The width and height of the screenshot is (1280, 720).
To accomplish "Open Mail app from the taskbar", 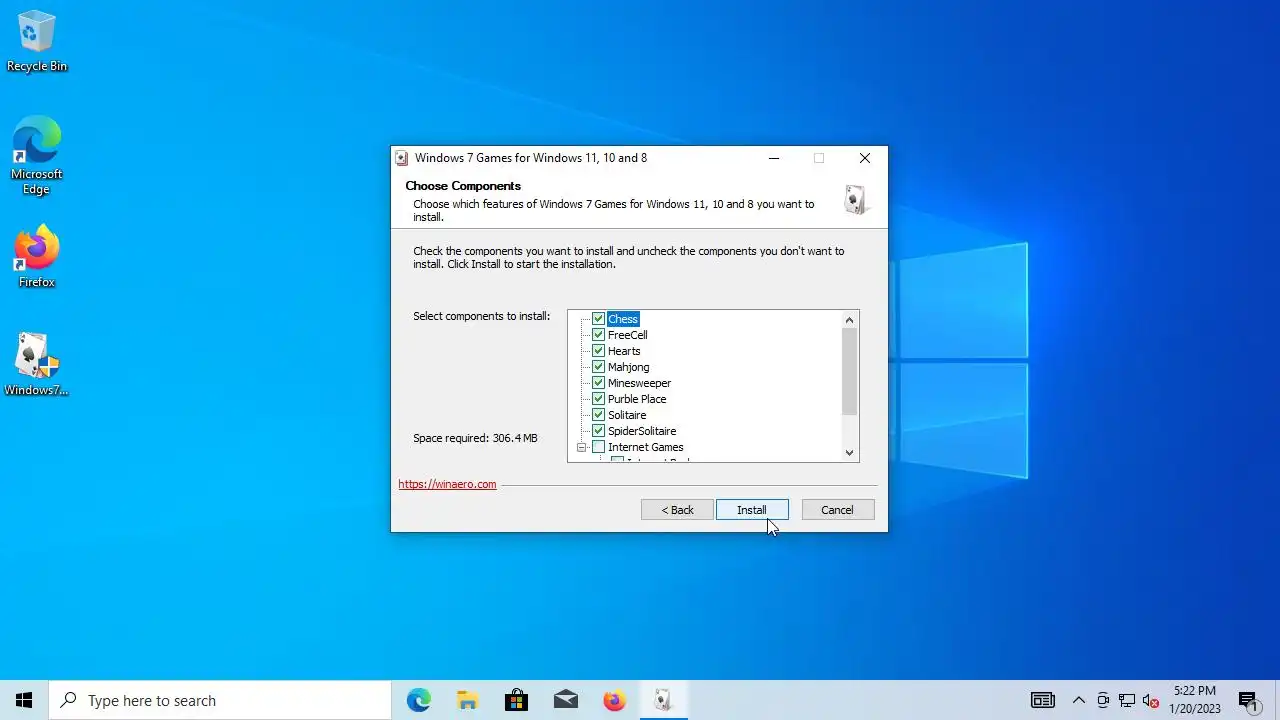I will point(566,700).
